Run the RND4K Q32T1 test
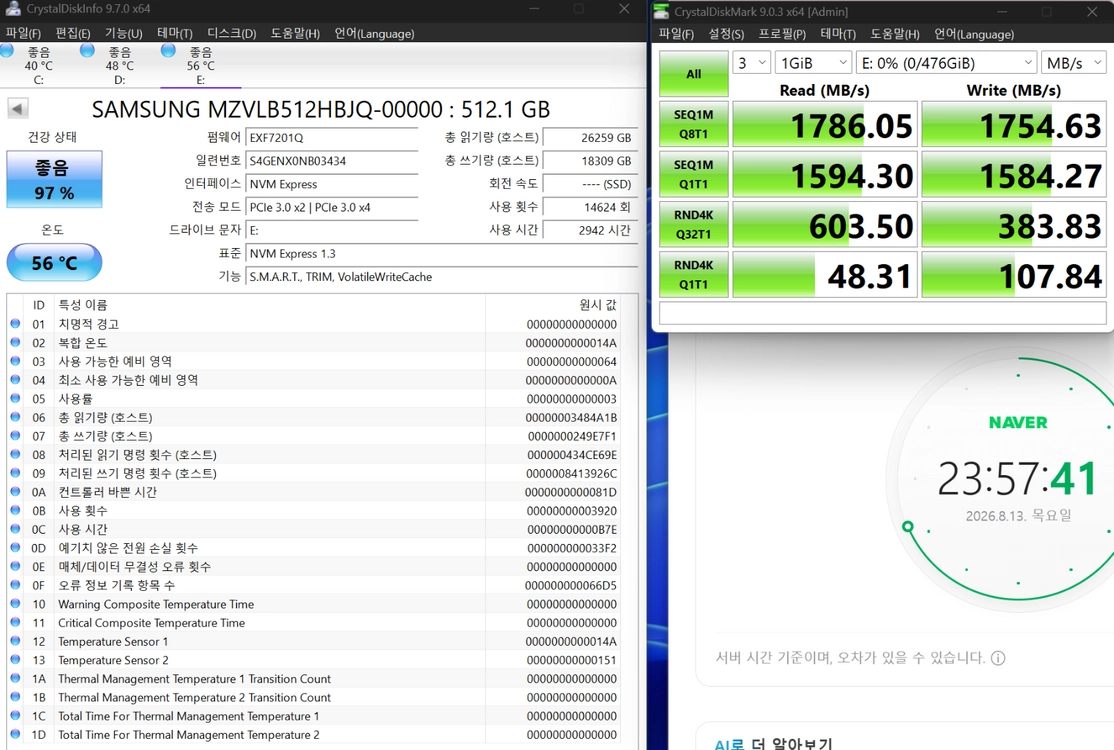This screenshot has height=750, width=1114. 693,224
